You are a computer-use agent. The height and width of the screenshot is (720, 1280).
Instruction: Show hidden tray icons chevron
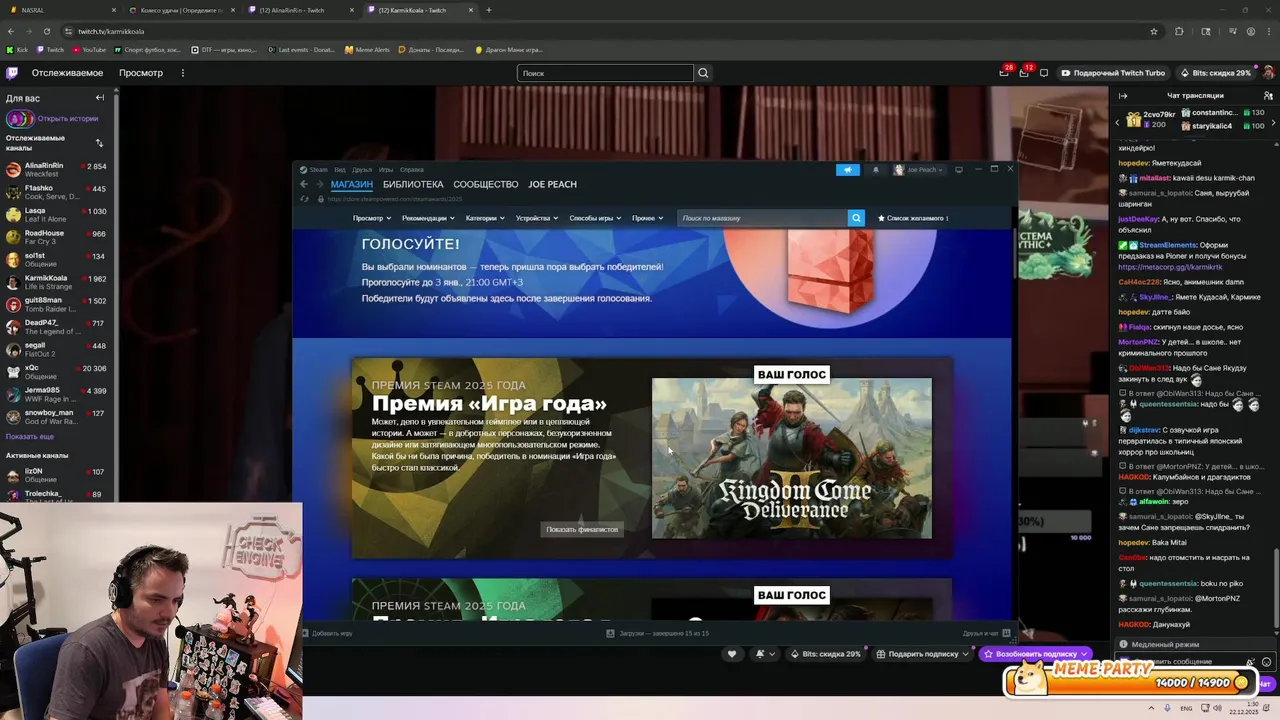point(1151,708)
